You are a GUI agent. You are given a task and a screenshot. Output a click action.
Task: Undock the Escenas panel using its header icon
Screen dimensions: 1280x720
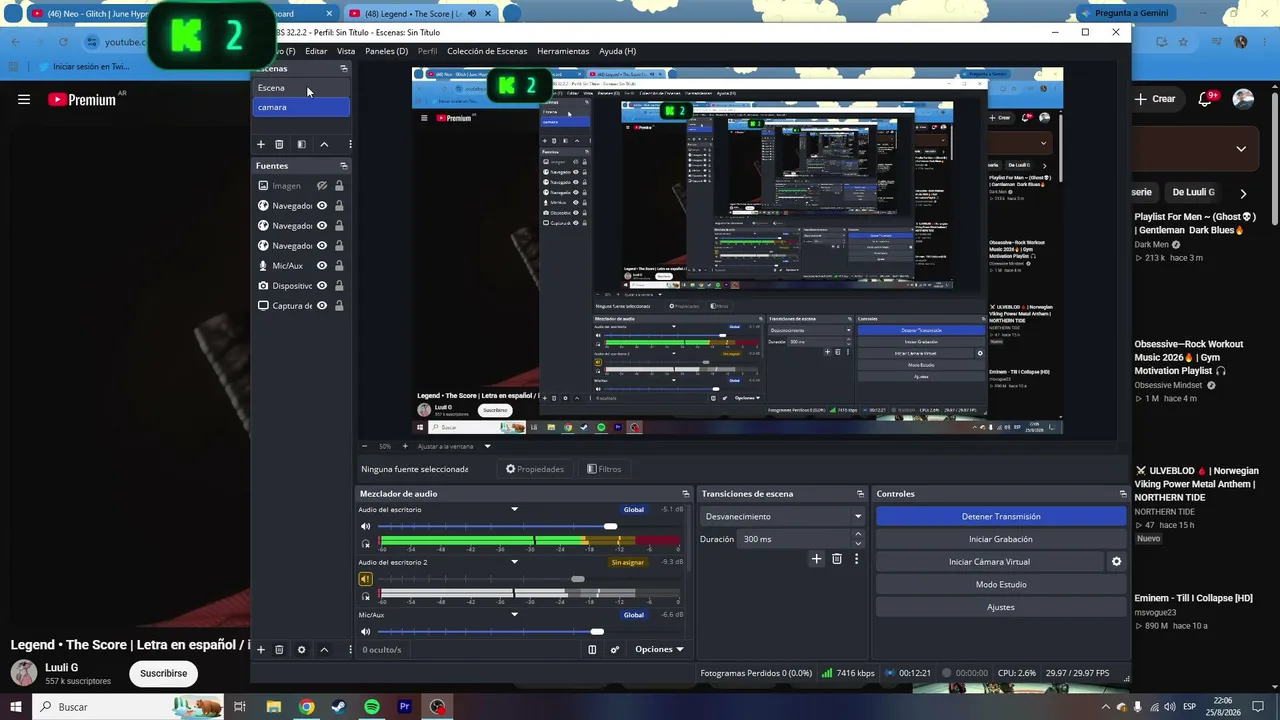pyautogui.click(x=344, y=69)
